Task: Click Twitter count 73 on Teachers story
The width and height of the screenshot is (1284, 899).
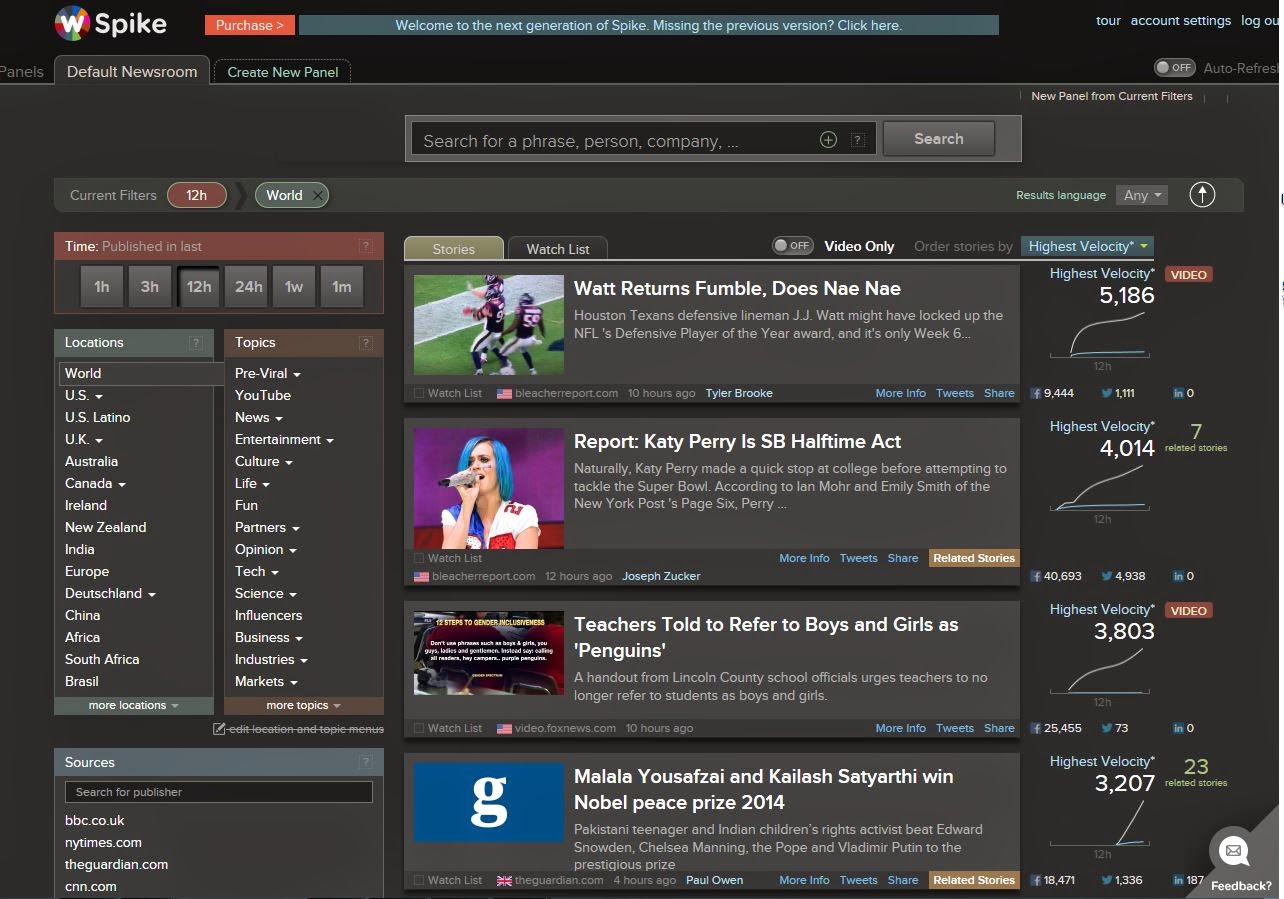Action: [1114, 728]
